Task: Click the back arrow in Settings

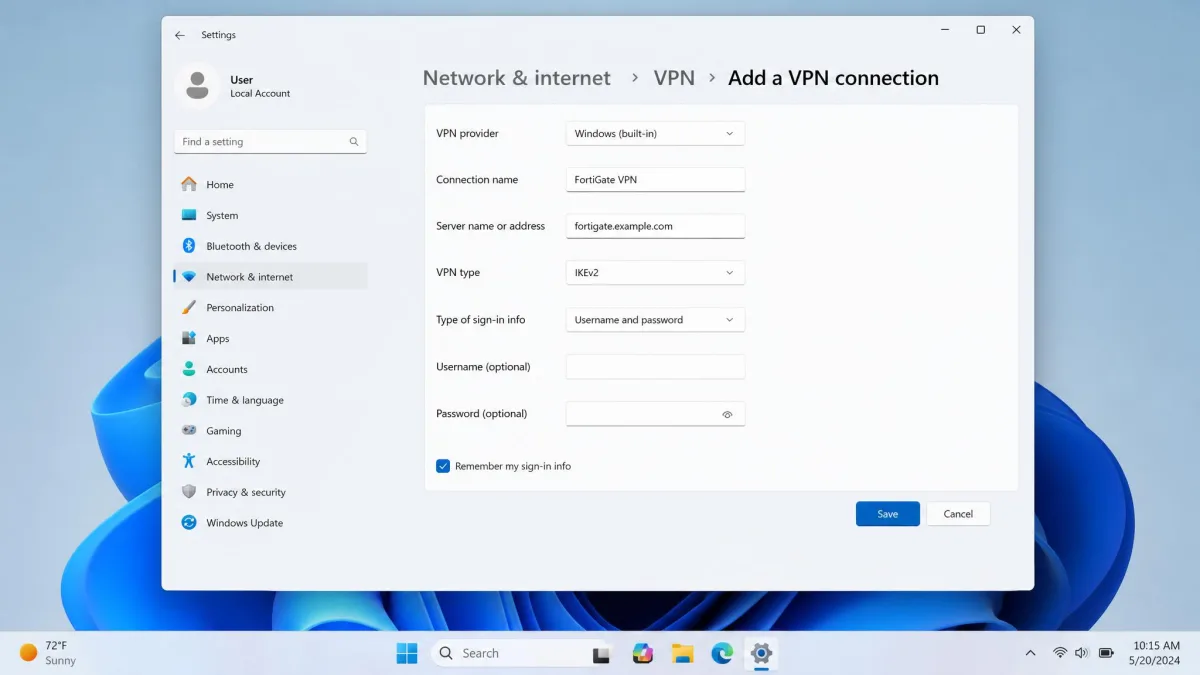Action: 180,35
